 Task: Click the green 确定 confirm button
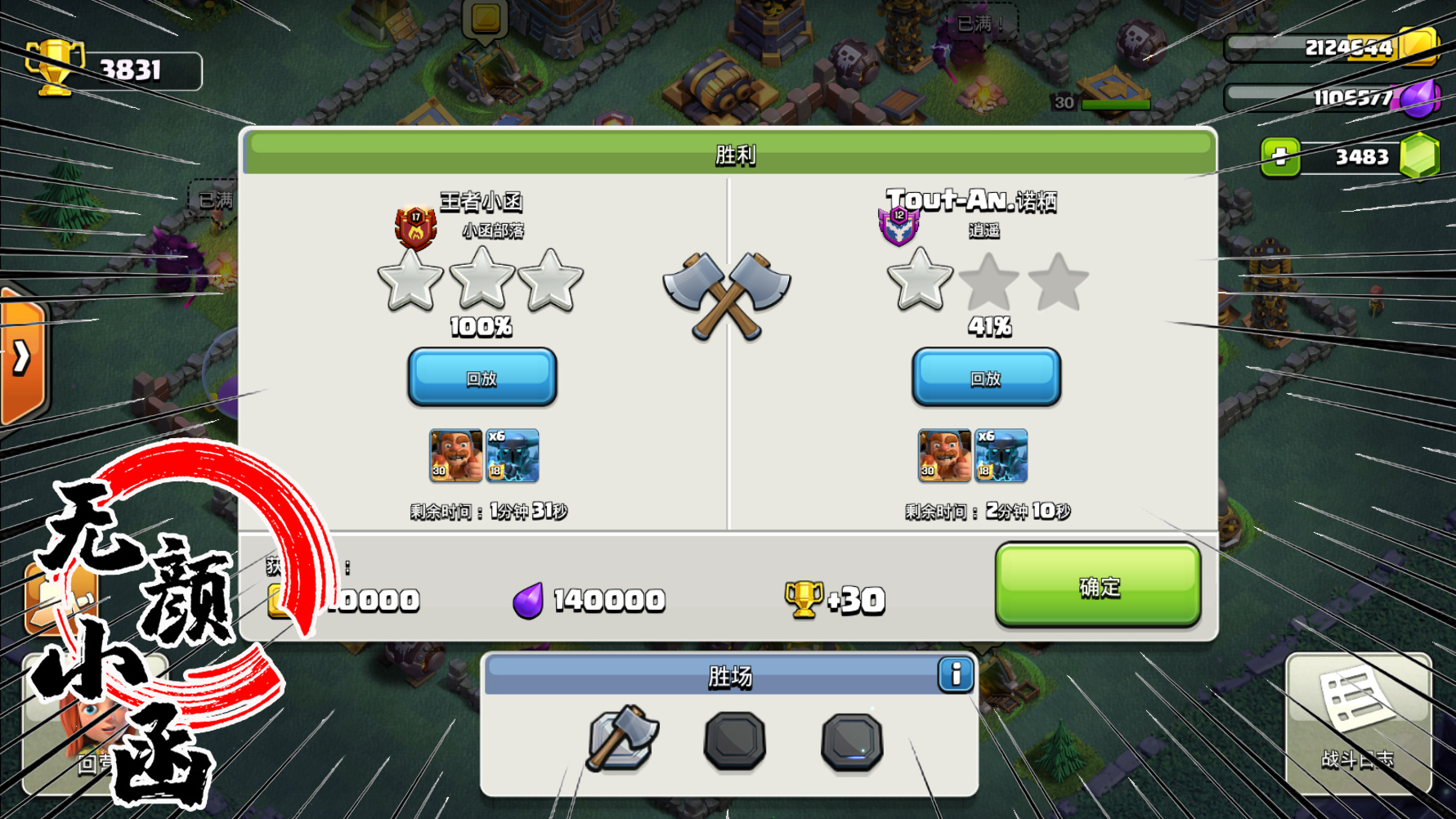(x=1098, y=586)
